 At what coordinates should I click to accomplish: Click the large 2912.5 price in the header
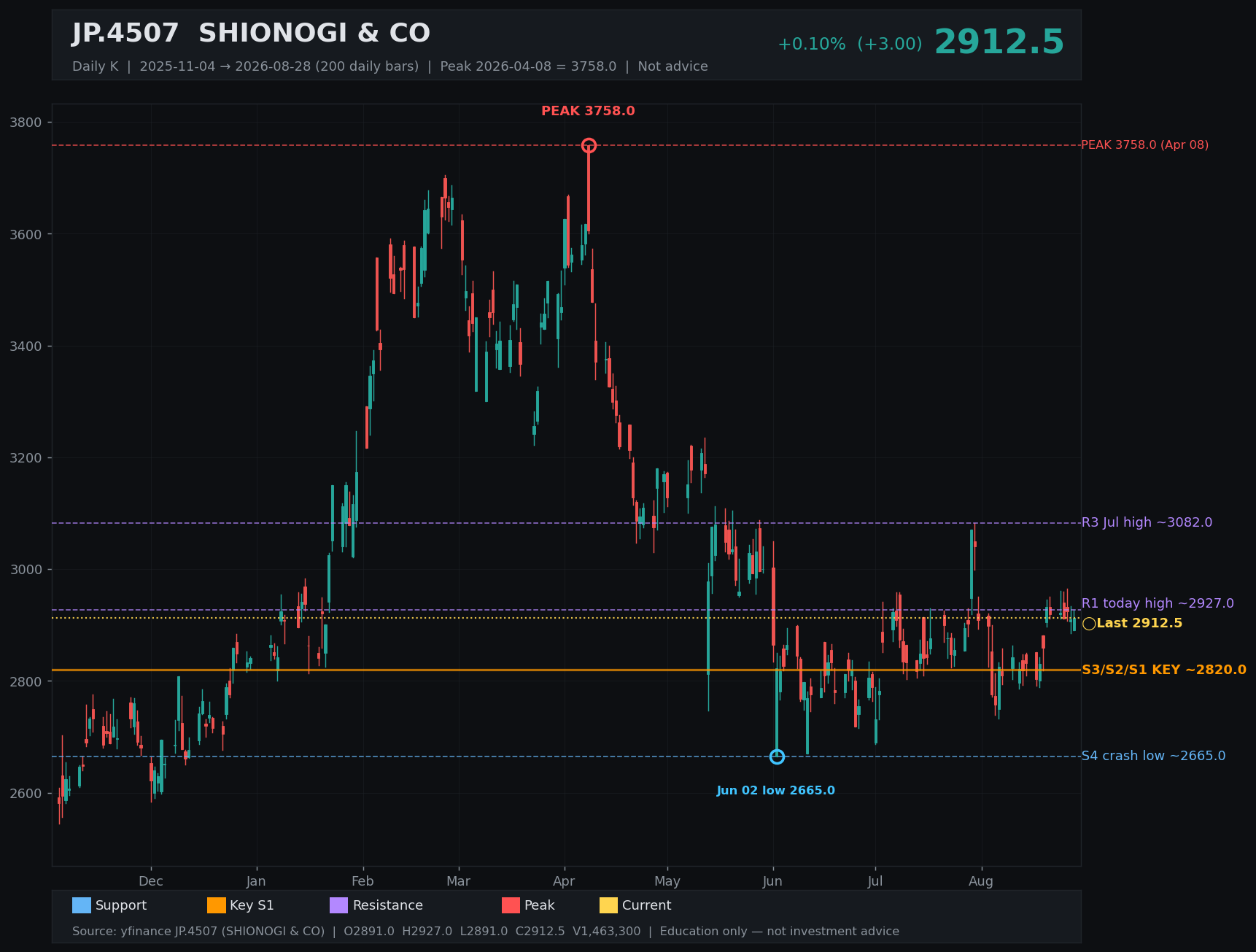[x=999, y=42]
